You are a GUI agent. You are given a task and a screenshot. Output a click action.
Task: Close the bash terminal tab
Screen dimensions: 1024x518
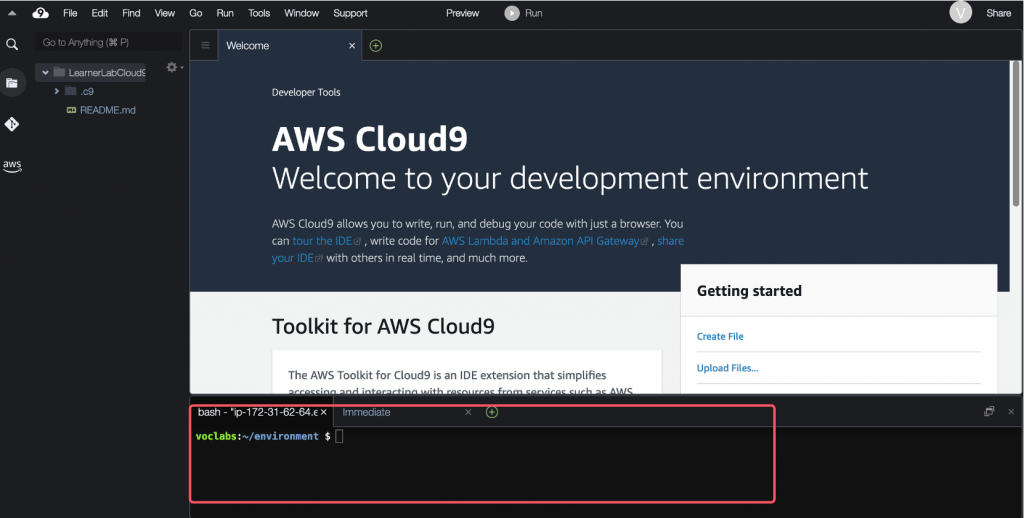323,412
